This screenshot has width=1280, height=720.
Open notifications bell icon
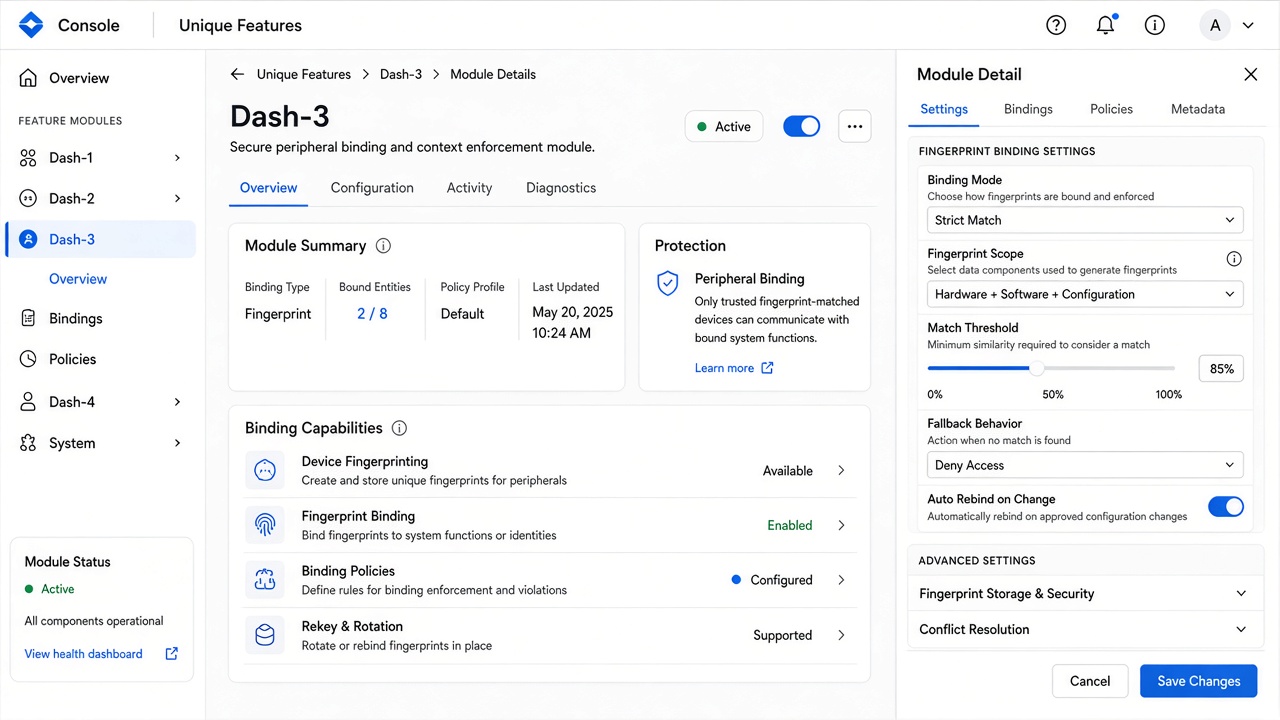(x=1106, y=25)
